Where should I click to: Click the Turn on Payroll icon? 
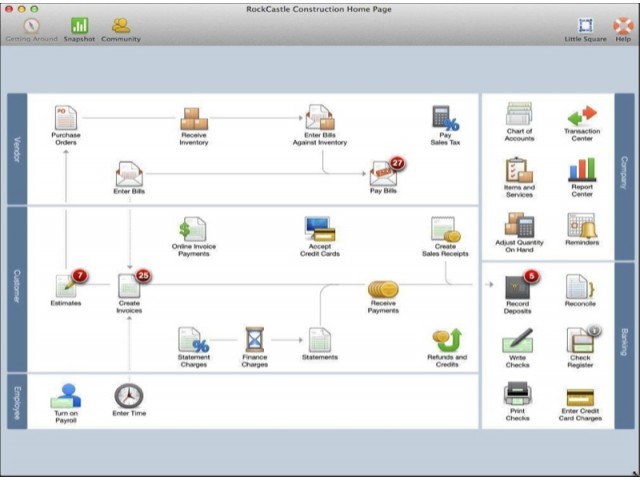pos(66,396)
